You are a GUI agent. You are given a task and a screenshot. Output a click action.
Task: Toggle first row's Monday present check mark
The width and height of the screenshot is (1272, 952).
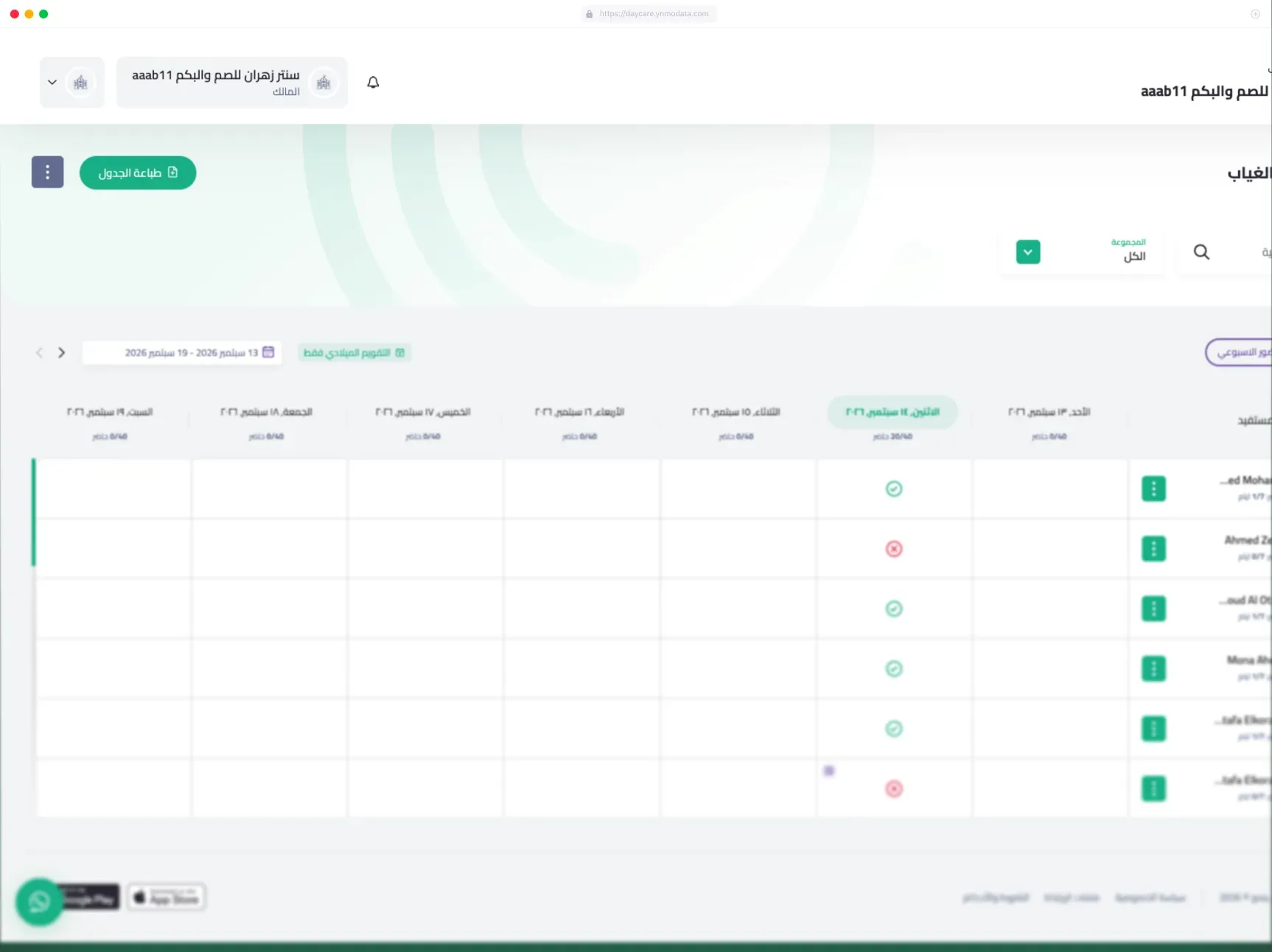(894, 489)
